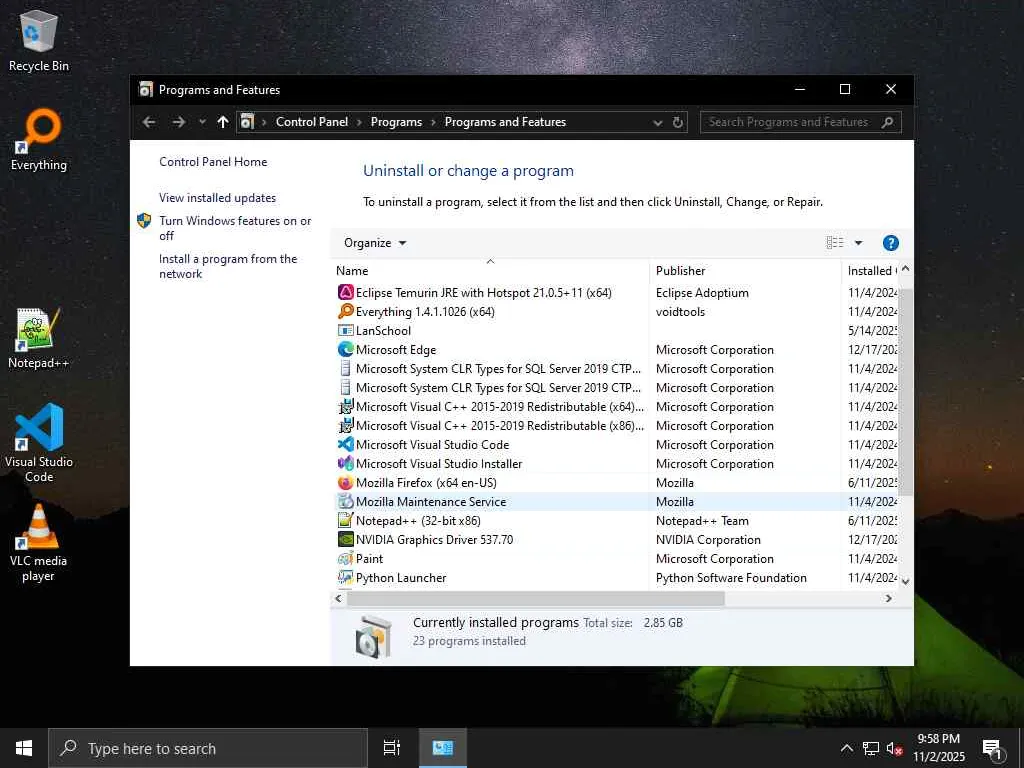The height and width of the screenshot is (768, 1024).
Task: Expand chevron after Programs breadcrumb
Action: coord(433,122)
